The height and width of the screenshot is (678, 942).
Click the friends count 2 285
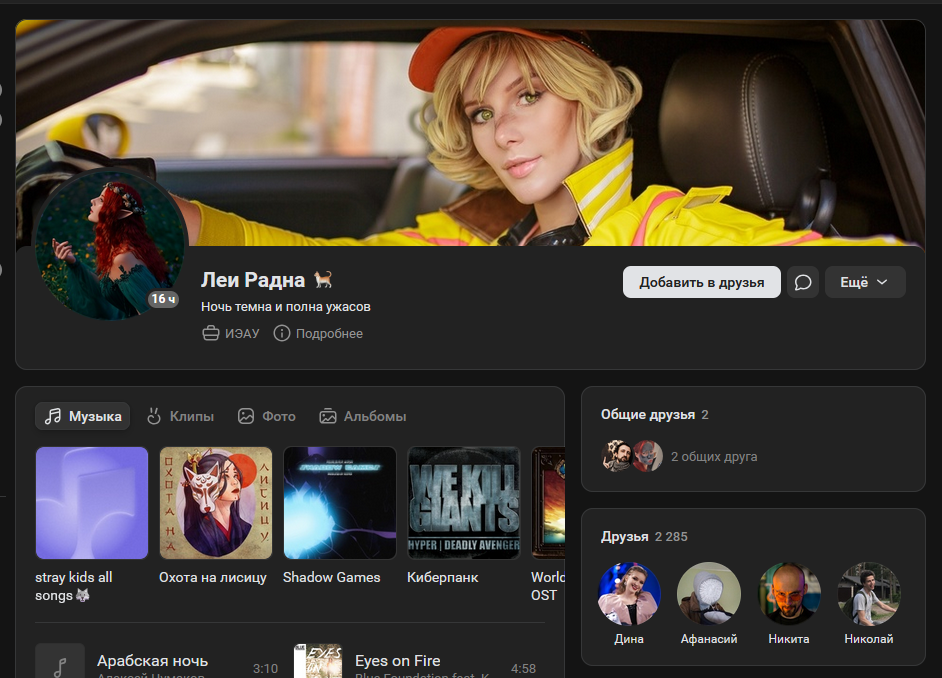click(x=671, y=536)
